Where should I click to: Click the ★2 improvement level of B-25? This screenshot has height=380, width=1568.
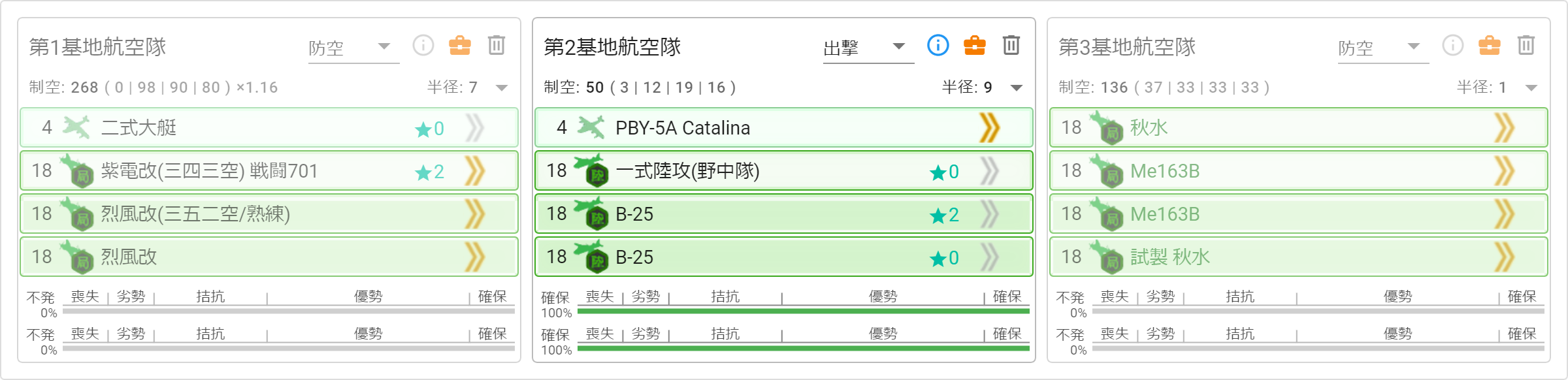pyautogui.click(x=944, y=215)
